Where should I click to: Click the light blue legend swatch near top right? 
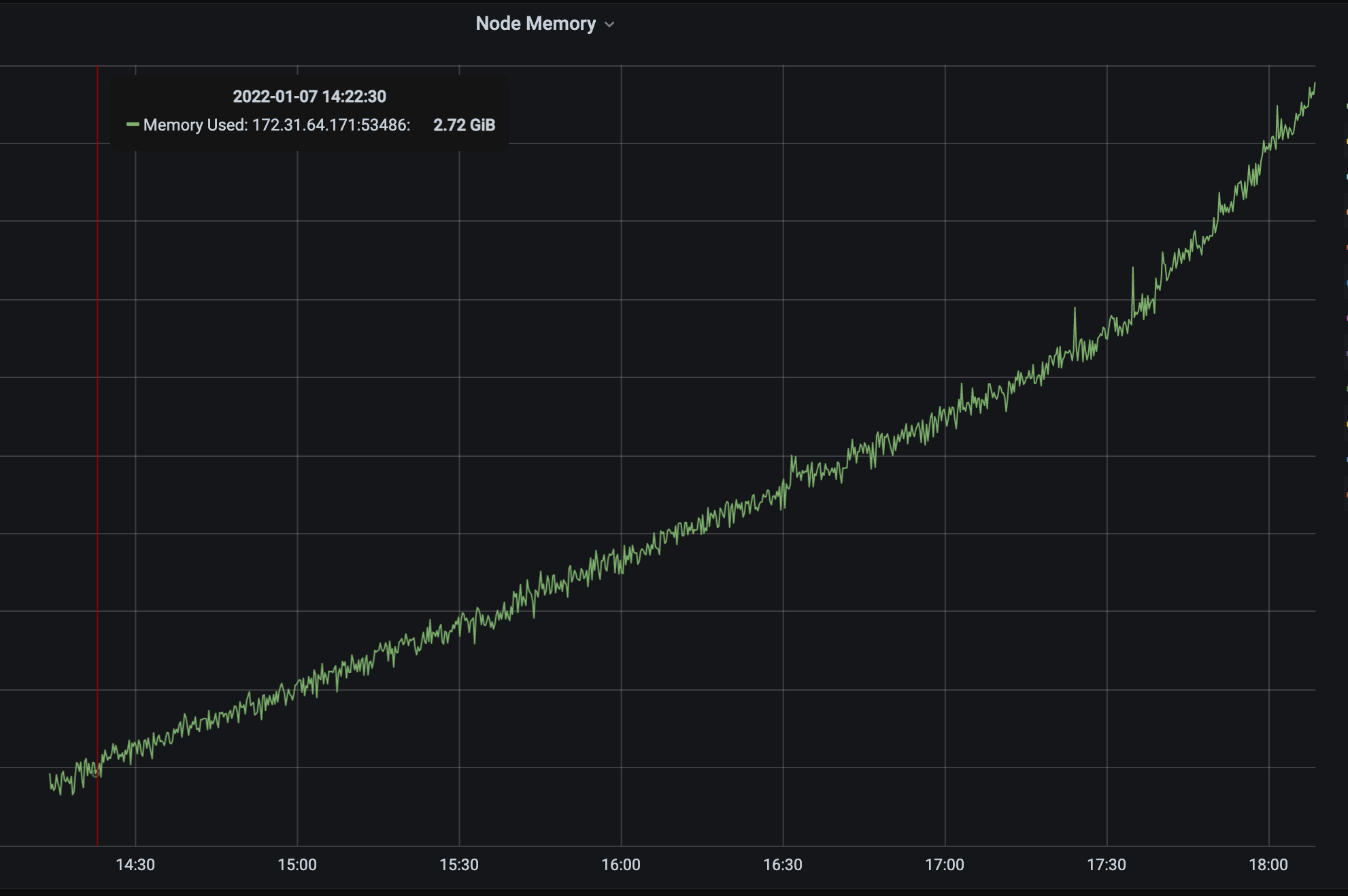coord(1346,177)
